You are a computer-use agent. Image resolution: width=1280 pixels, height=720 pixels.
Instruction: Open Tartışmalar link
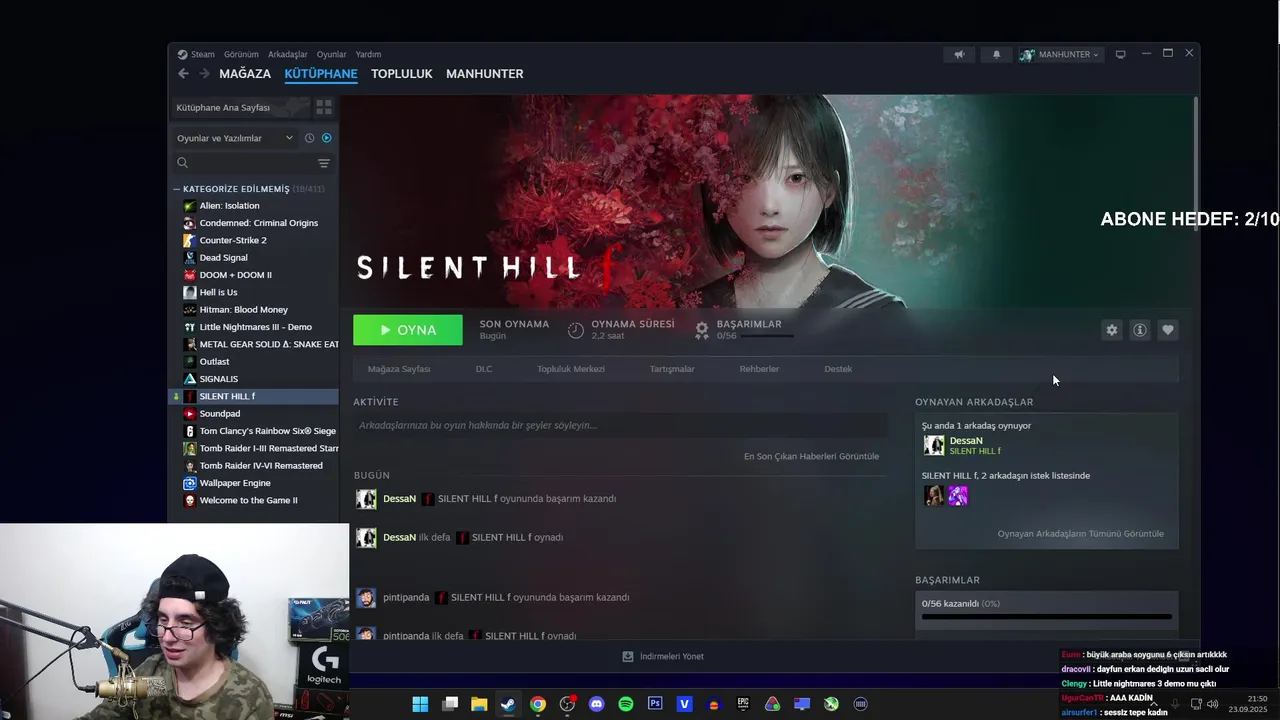coord(672,369)
